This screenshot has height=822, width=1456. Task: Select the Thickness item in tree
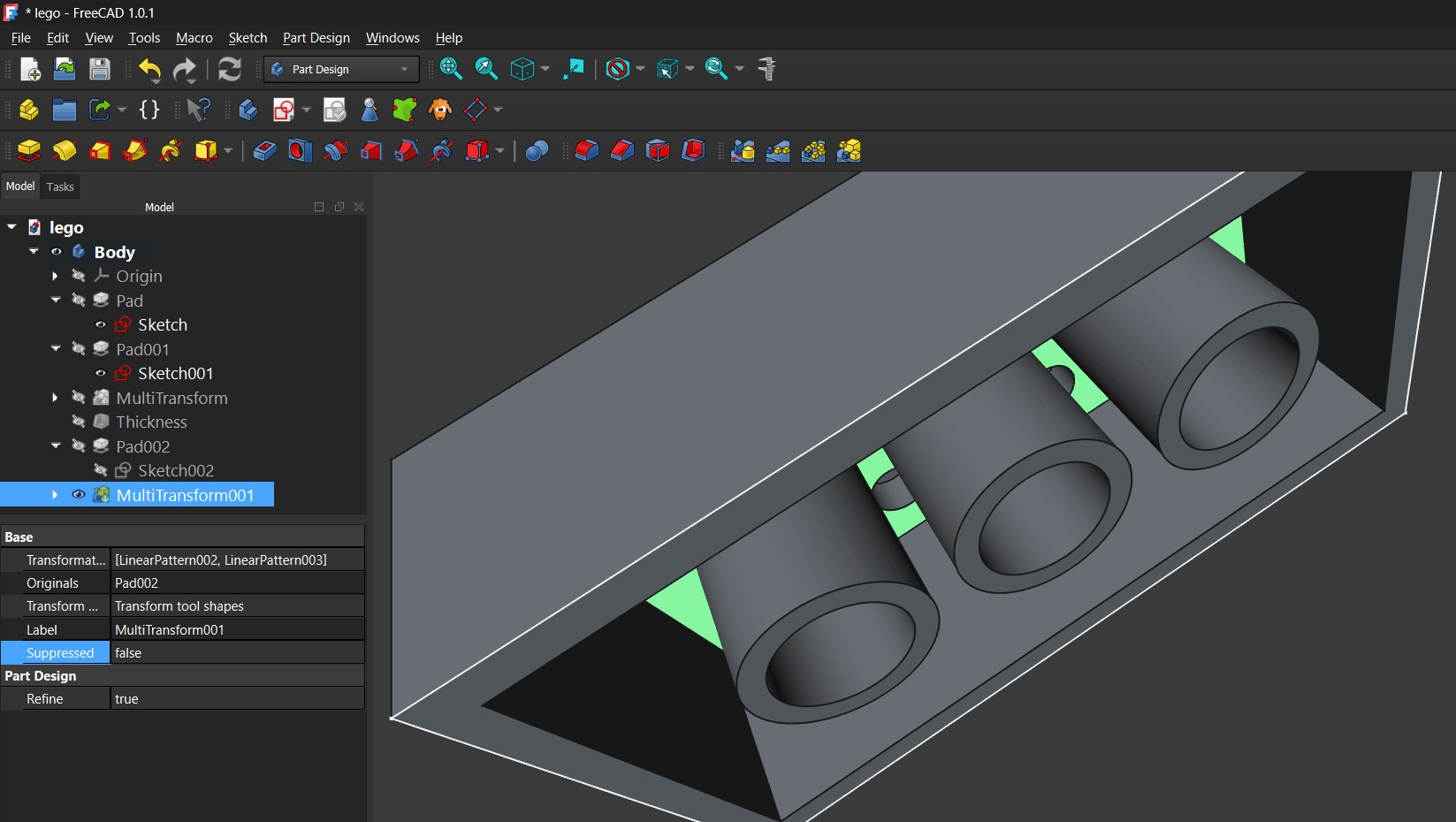pyautogui.click(x=151, y=422)
